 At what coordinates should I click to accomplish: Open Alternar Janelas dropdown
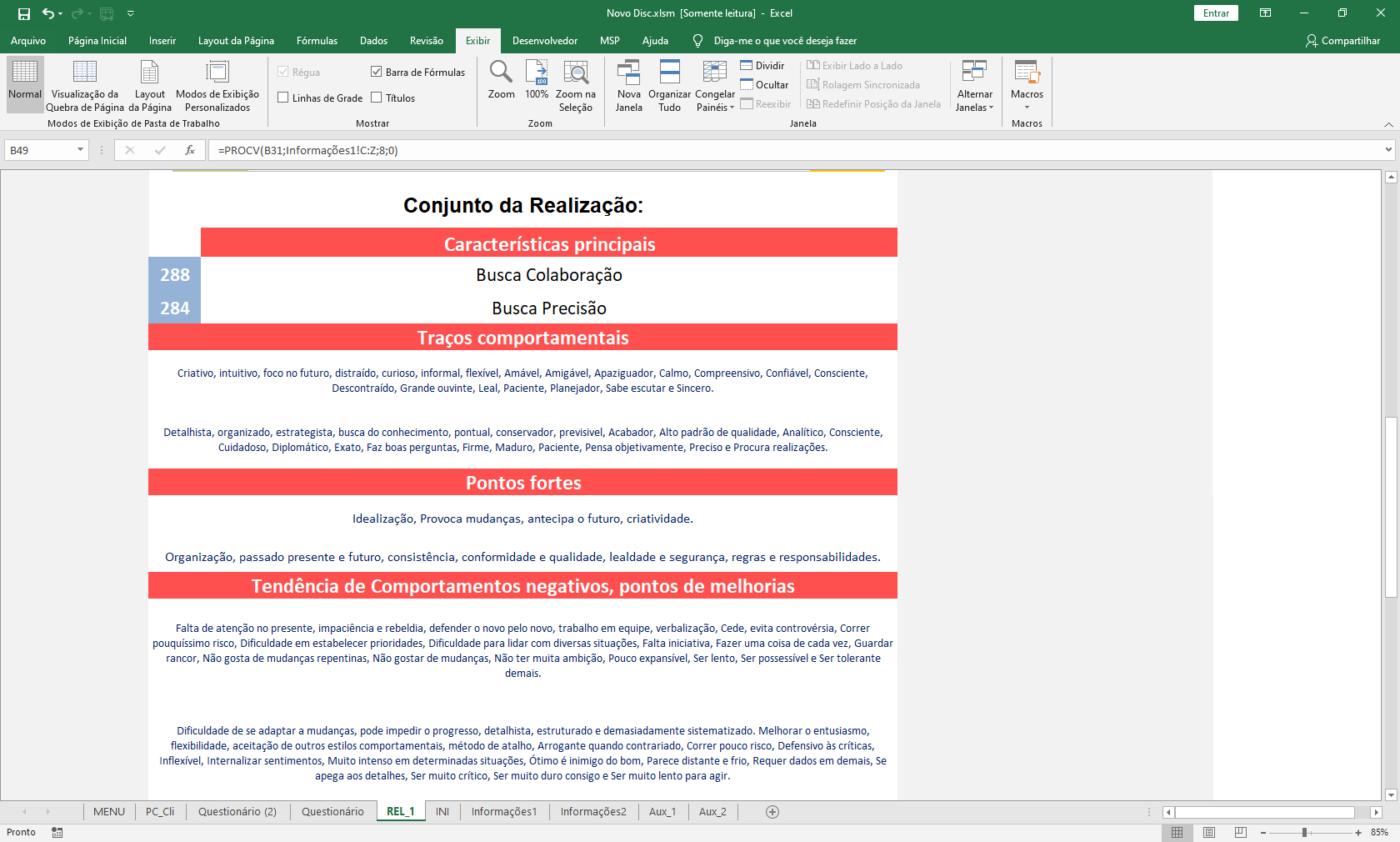click(x=974, y=101)
